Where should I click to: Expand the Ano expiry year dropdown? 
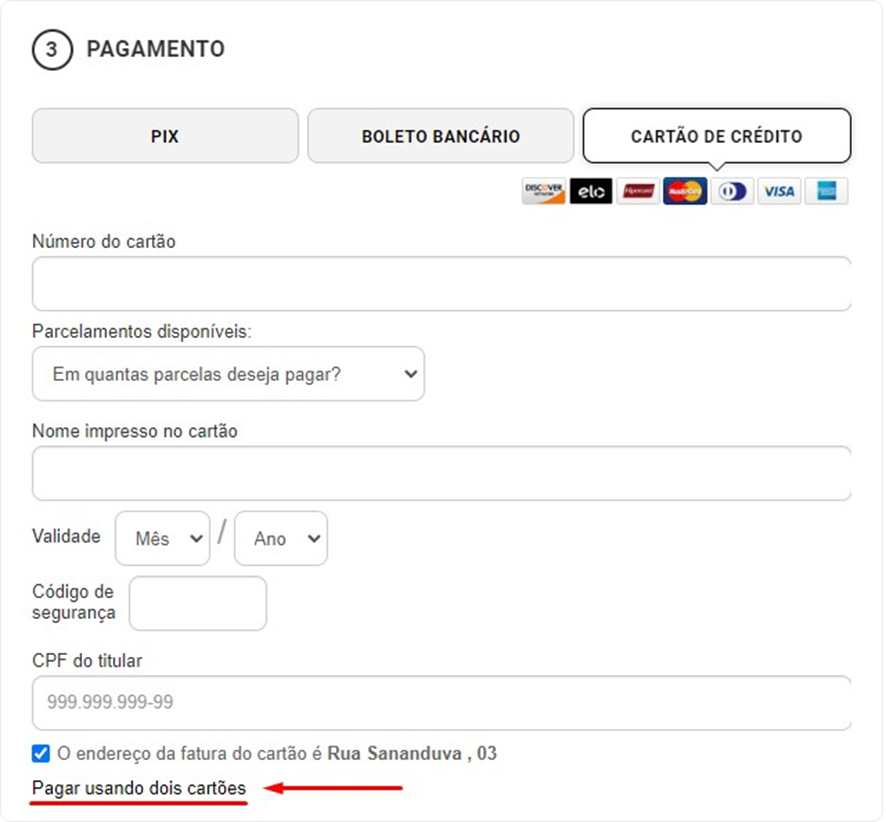[281, 539]
